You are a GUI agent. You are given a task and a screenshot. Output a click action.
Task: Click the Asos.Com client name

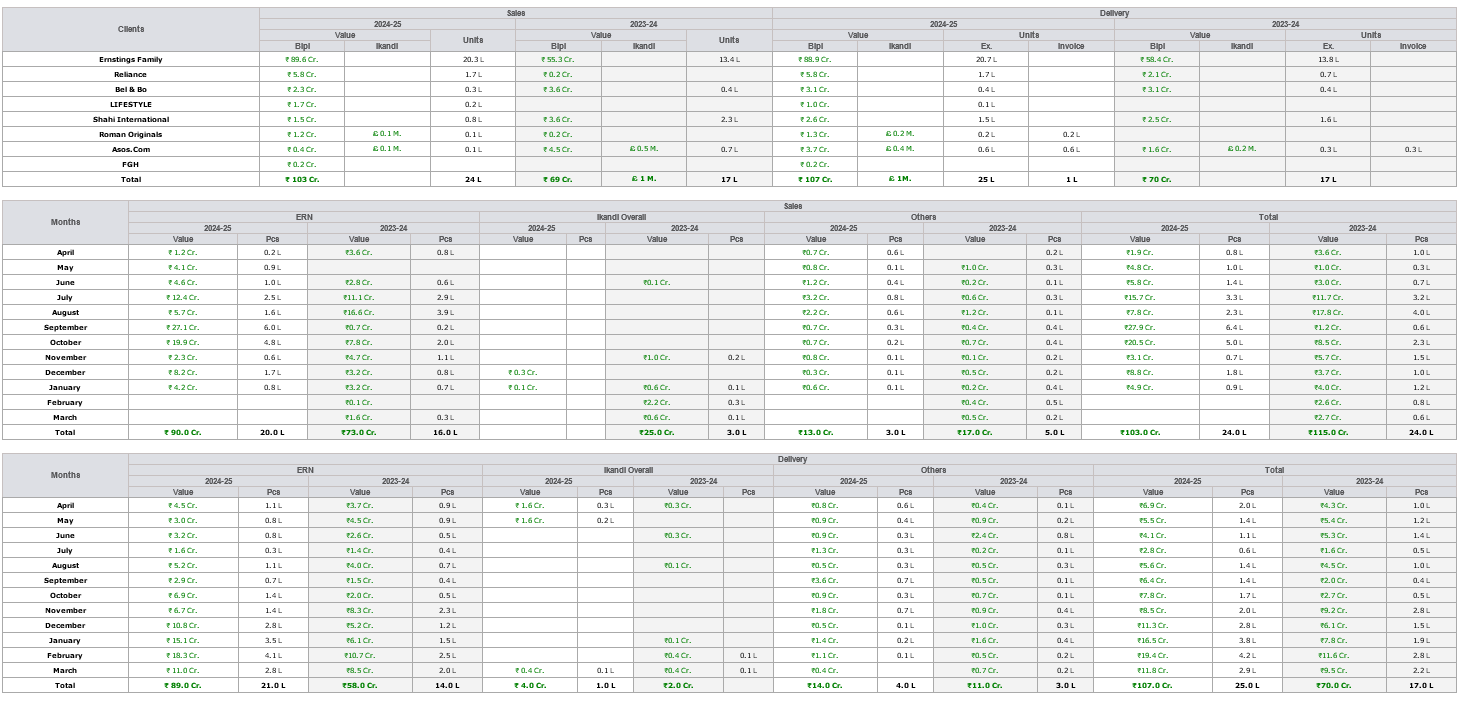click(x=130, y=149)
